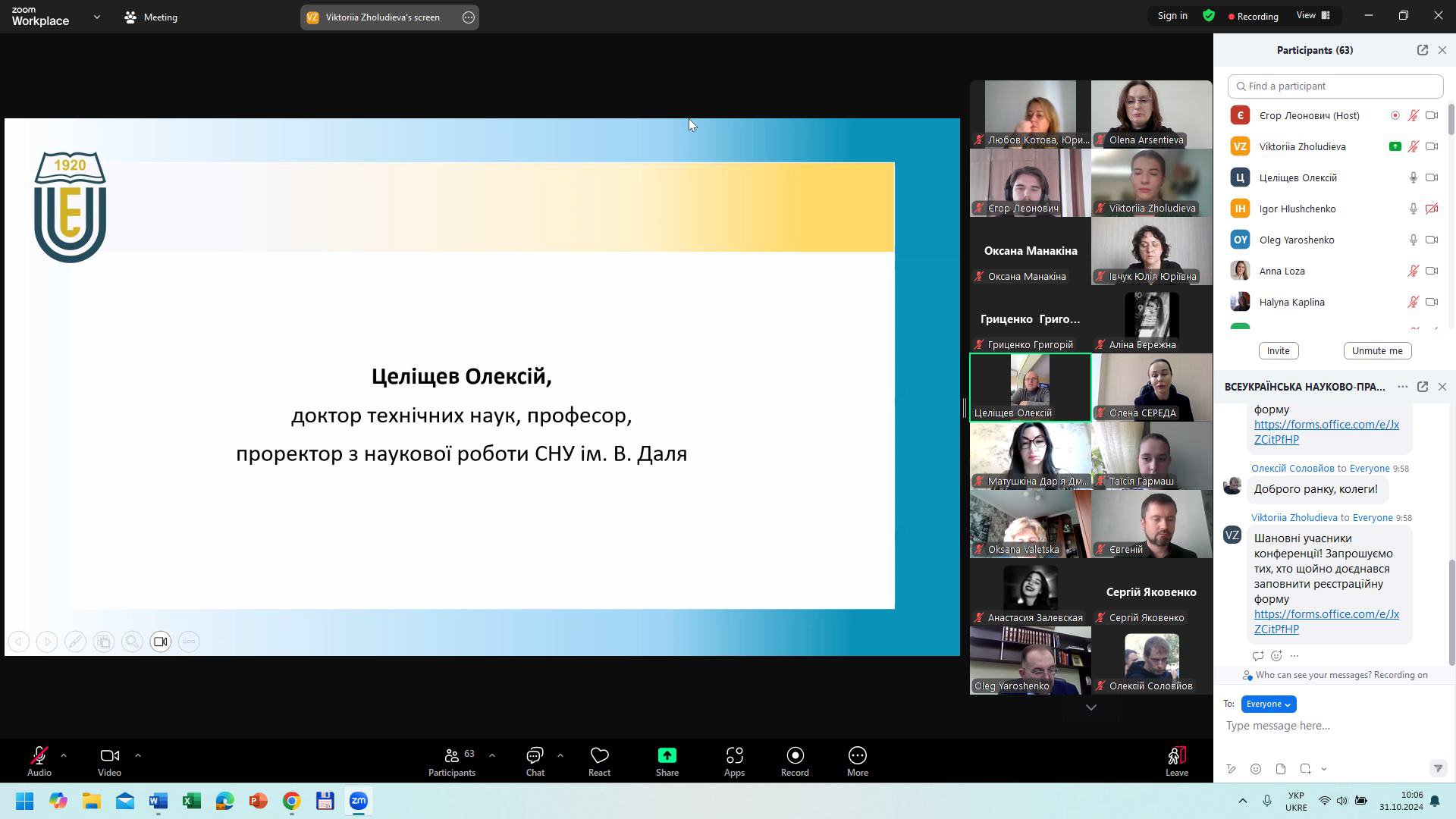Click the slideshow camera icon on shared slide
Screen dimensions: 1456x819
161,642
